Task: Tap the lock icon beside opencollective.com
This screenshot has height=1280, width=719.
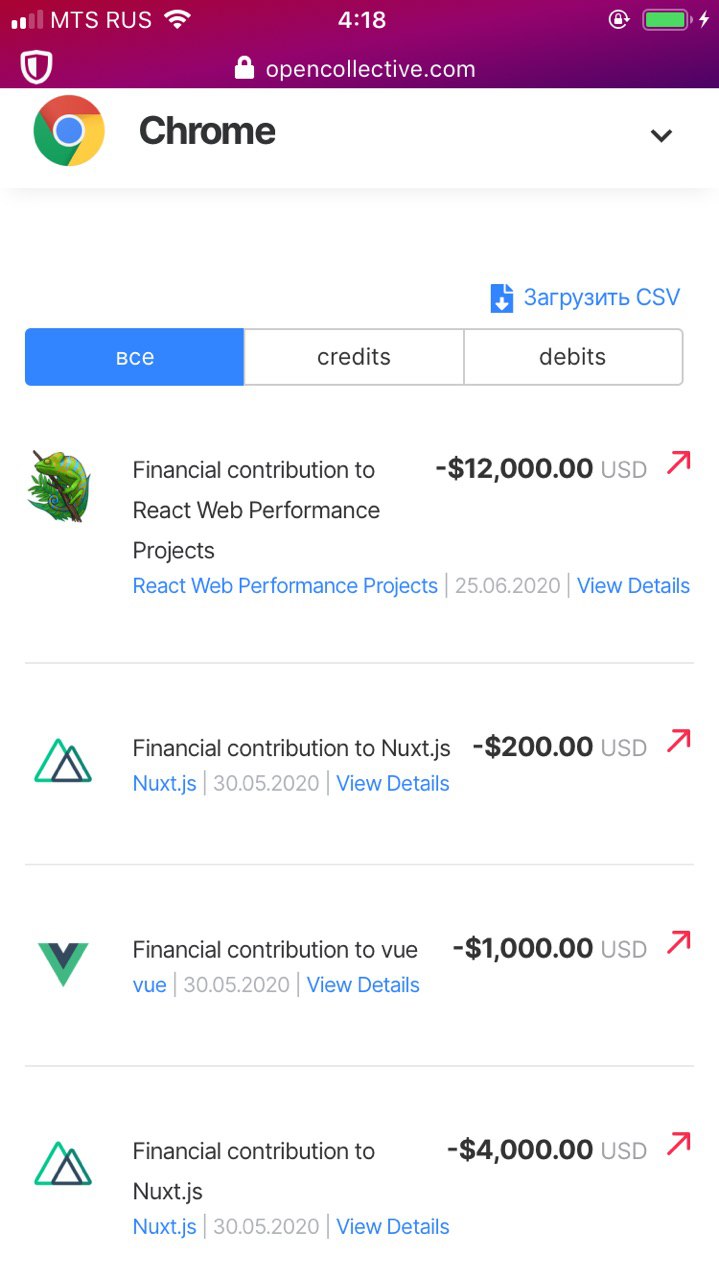Action: click(x=244, y=68)
